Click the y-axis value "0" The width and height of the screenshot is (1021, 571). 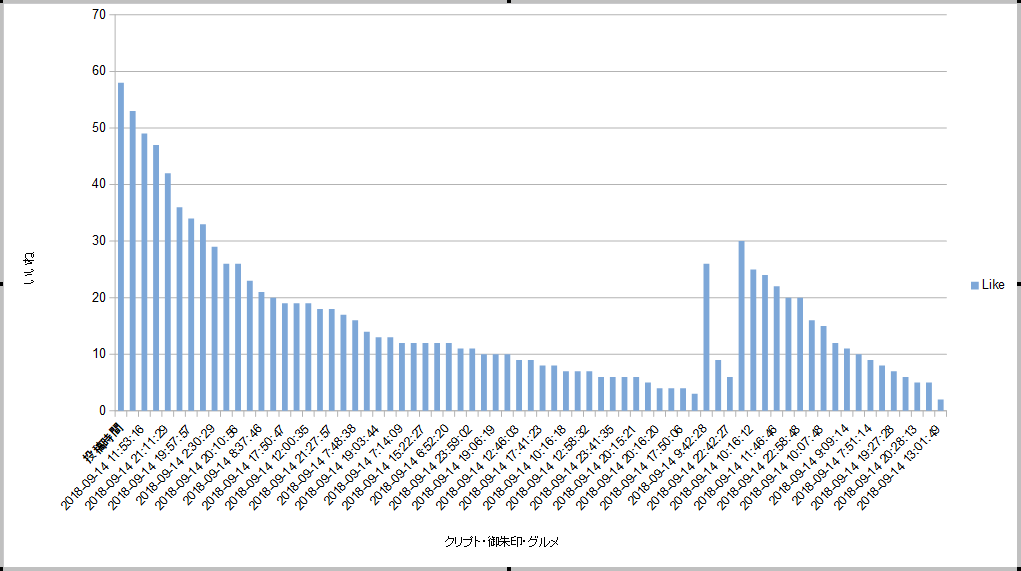101,410
